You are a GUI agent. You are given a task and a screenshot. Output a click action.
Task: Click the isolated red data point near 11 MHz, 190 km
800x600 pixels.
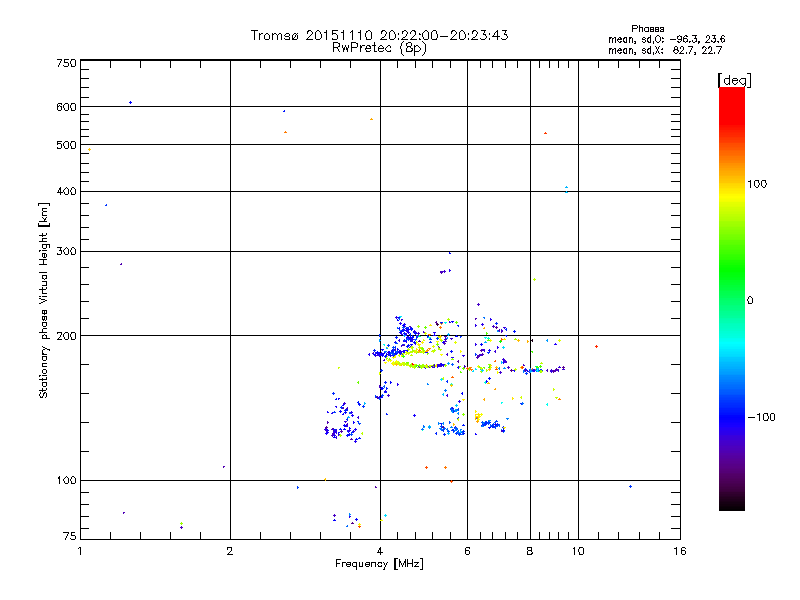596,347
